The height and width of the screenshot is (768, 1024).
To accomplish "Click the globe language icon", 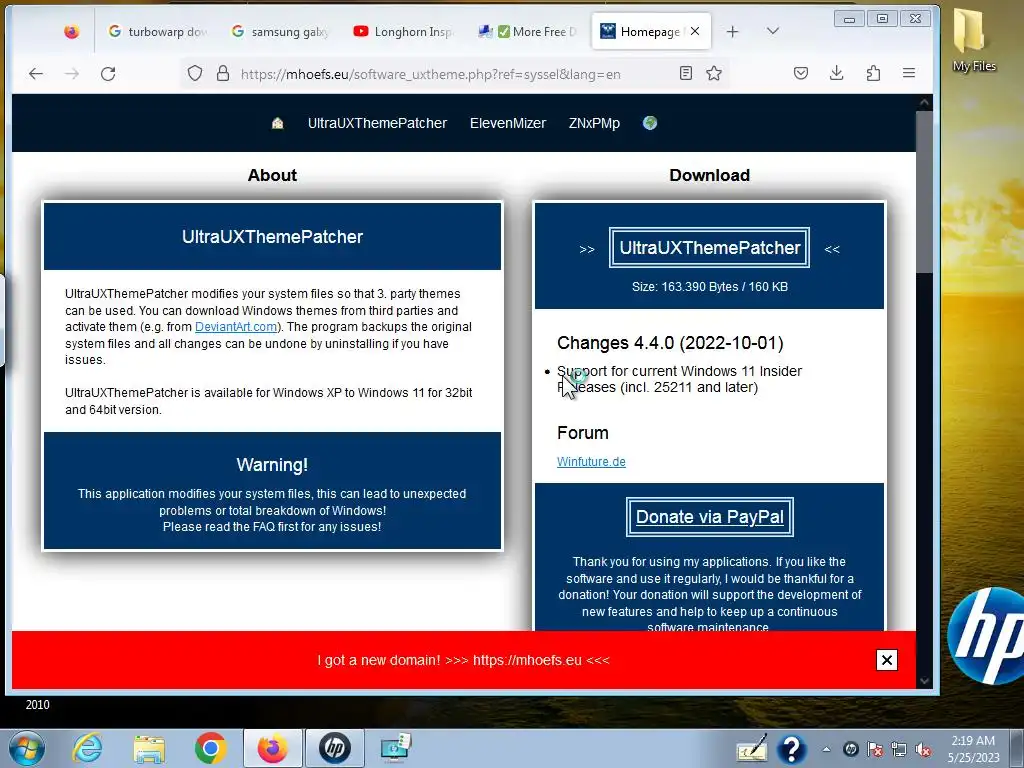I will pos(650,123).
